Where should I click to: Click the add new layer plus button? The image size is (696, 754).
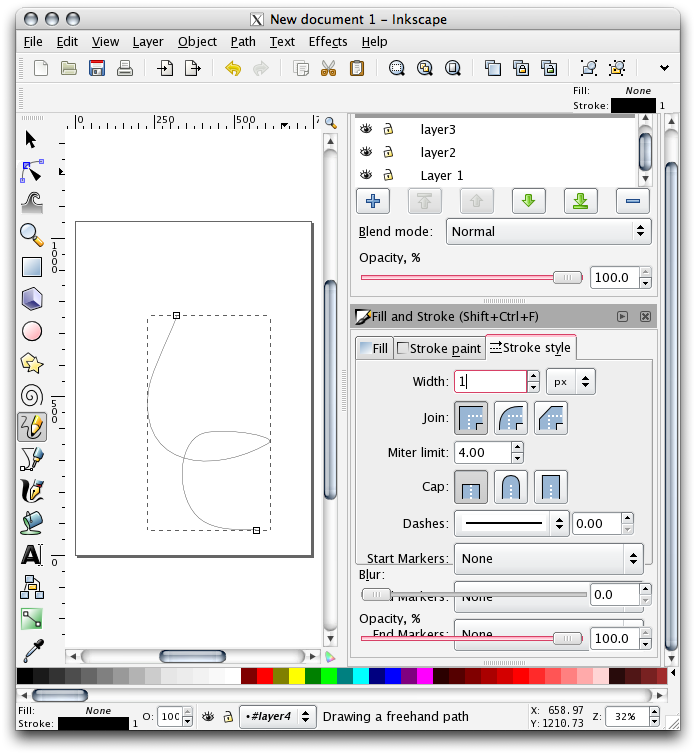[373, 201]
